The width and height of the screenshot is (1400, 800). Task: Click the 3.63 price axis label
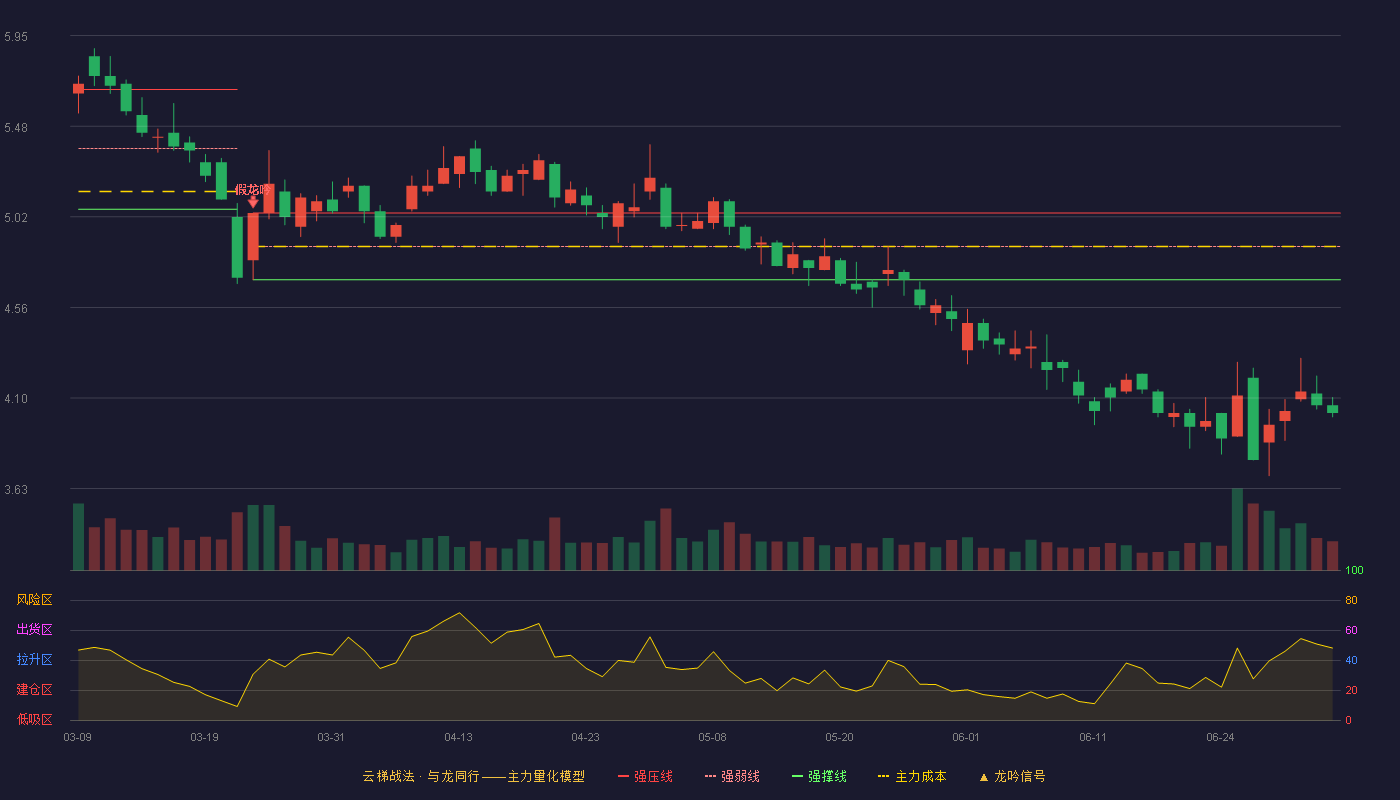16,490
